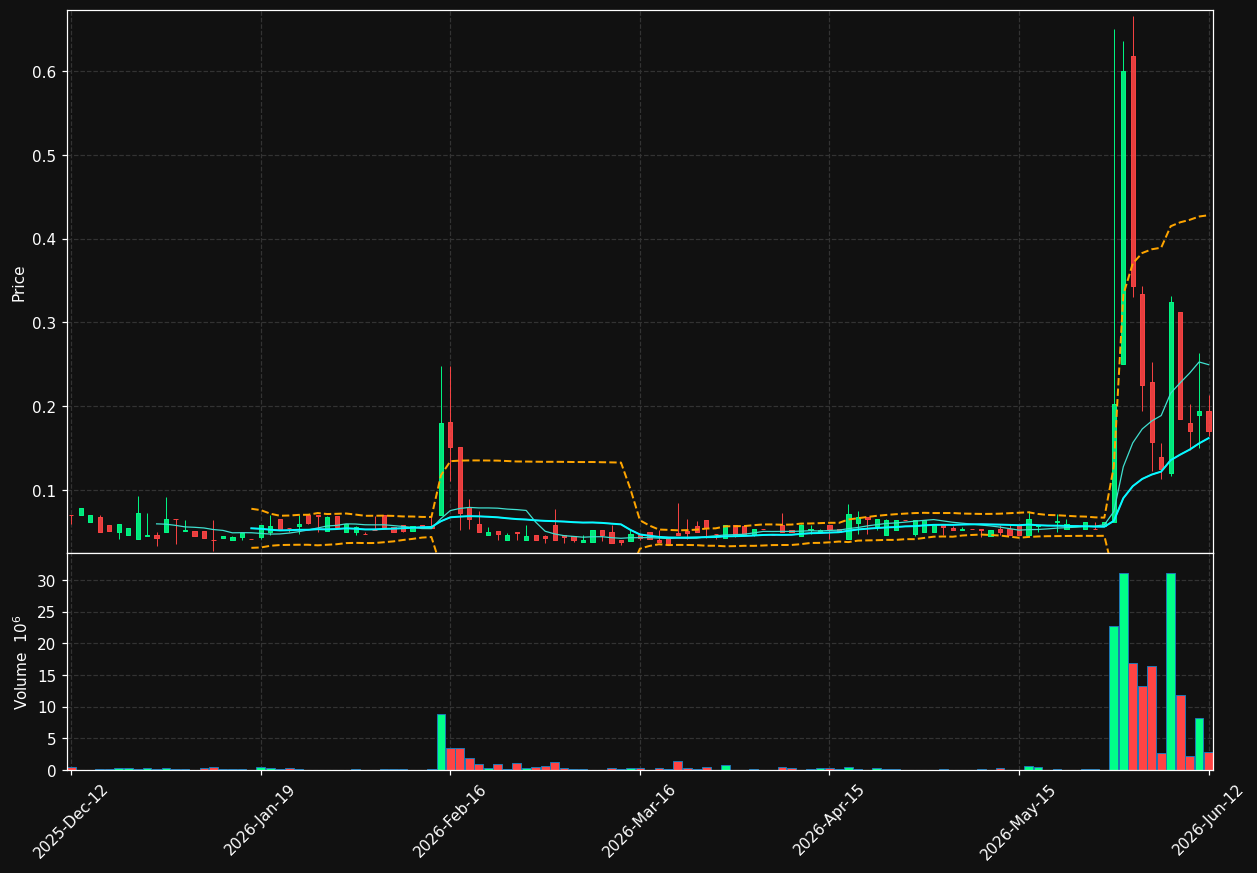The height and width of the screenshot is (873, 1257).
Task: Click the 2025-Dec-12 date label
Action: click(x=70, y=821)
